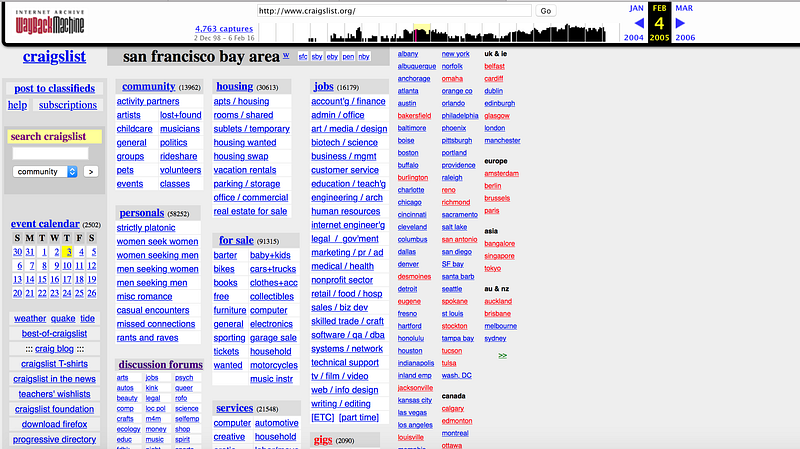The image size is (800, 449).
Task: Open web / info design jobs
Action: [x=345, y=391]
